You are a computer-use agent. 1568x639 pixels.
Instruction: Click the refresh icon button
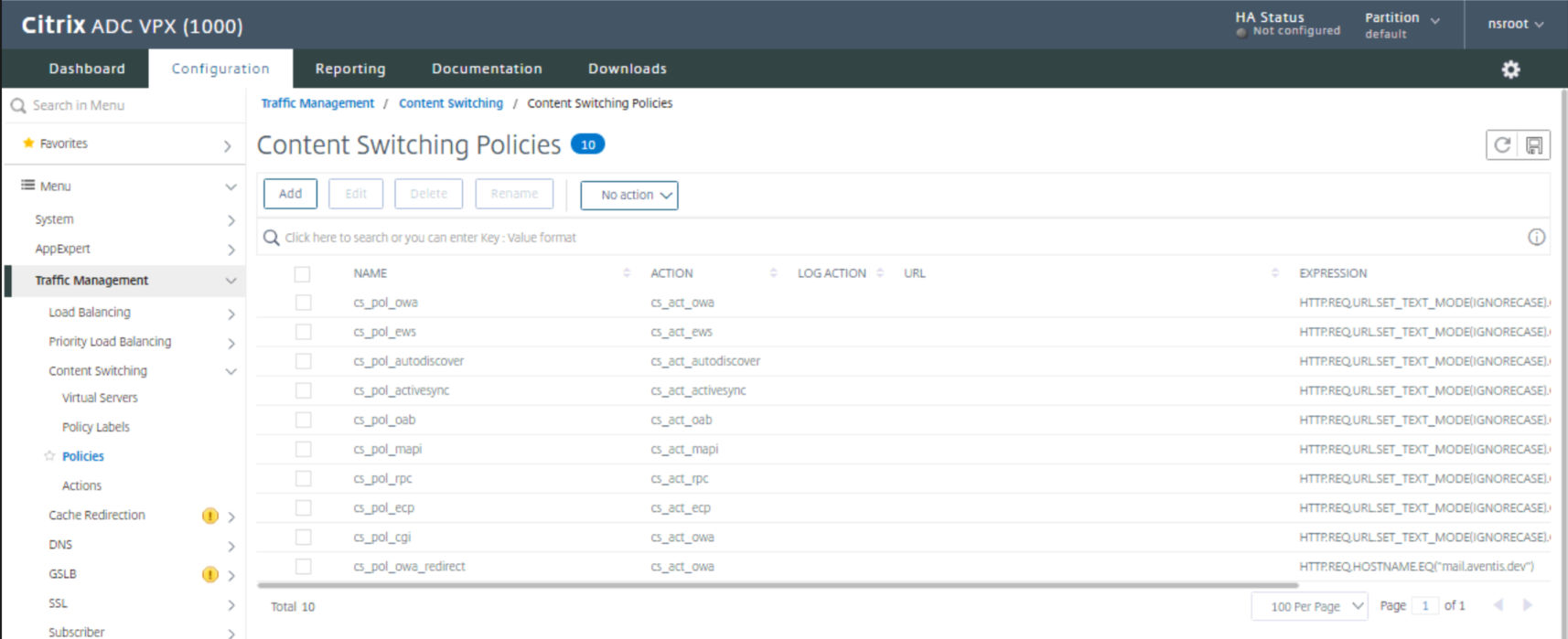1502,144
